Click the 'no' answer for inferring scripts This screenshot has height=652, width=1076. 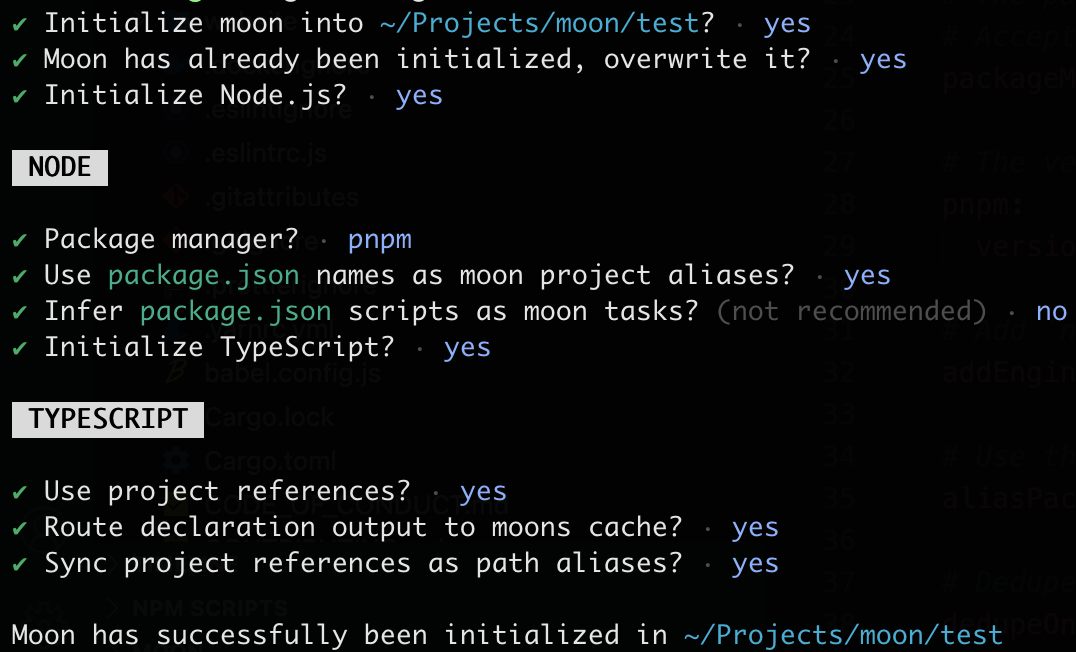coord(1051,312)
